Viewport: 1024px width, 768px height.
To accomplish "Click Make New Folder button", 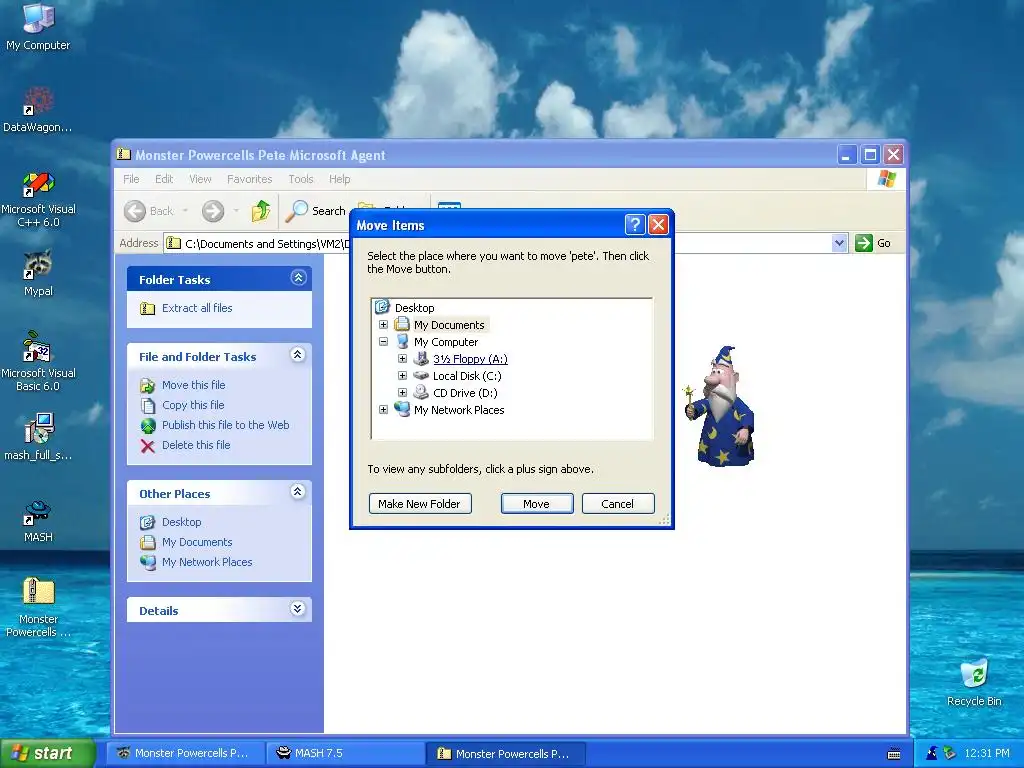I will click(420, 504).
